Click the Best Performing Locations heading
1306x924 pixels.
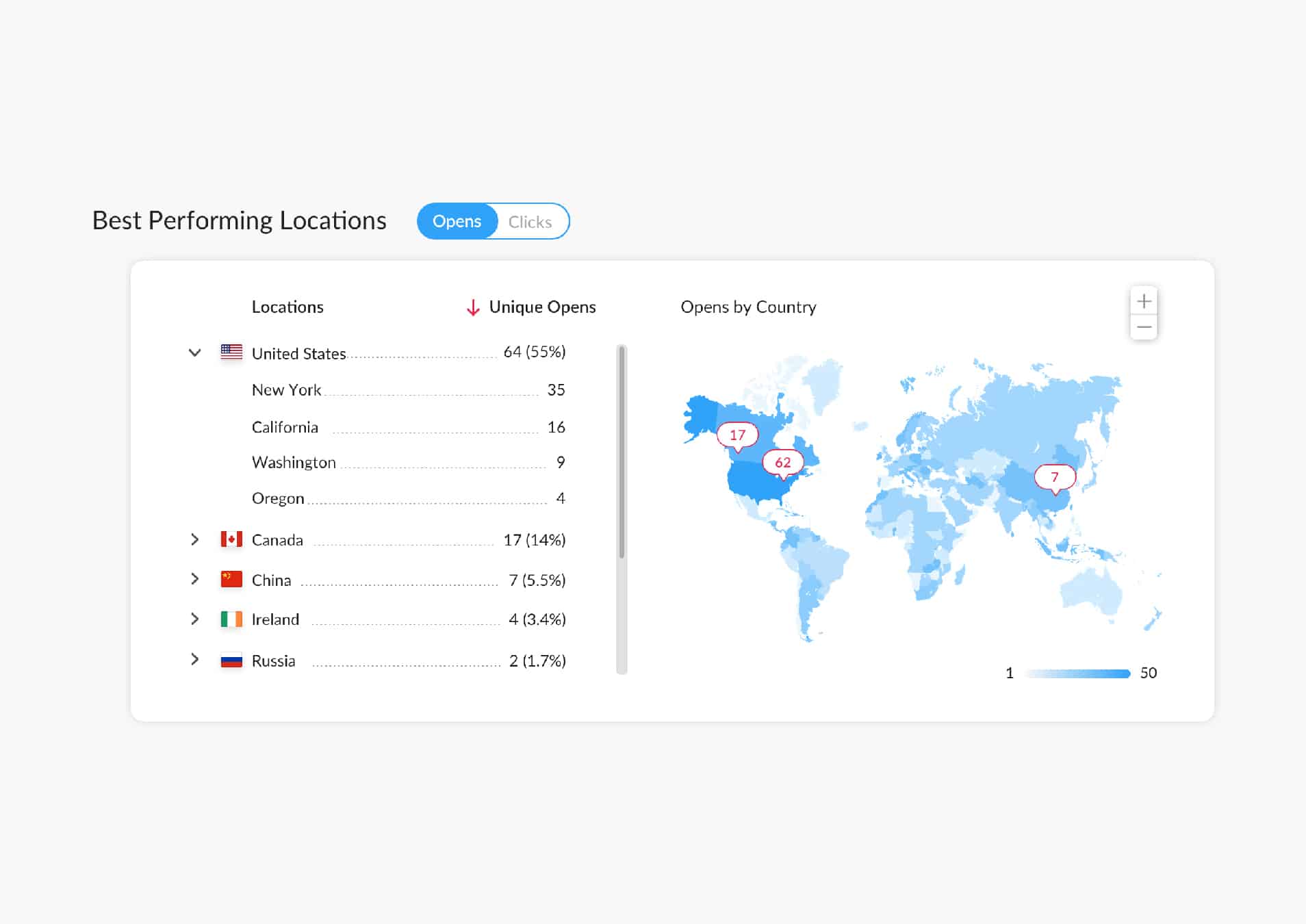click(x=239, y=220)
